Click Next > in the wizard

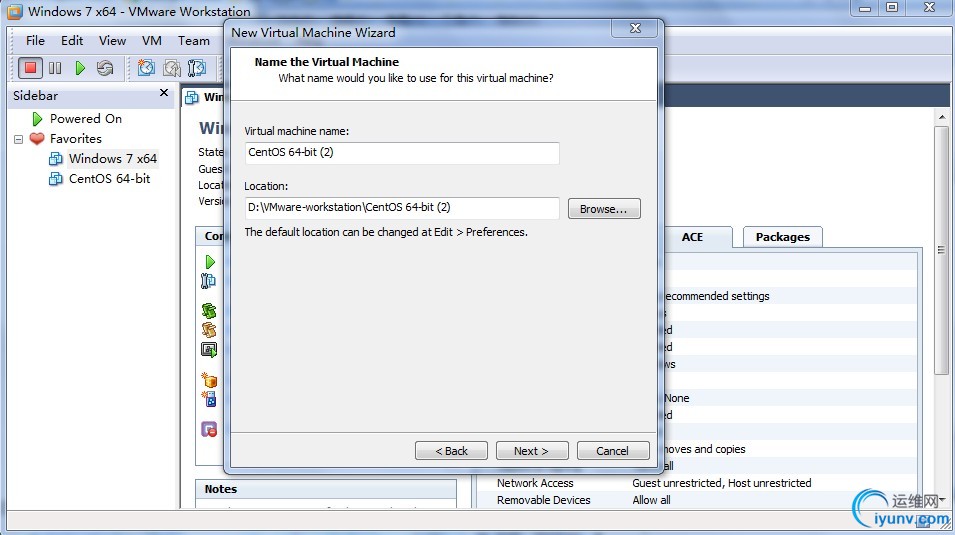(532, 451)
